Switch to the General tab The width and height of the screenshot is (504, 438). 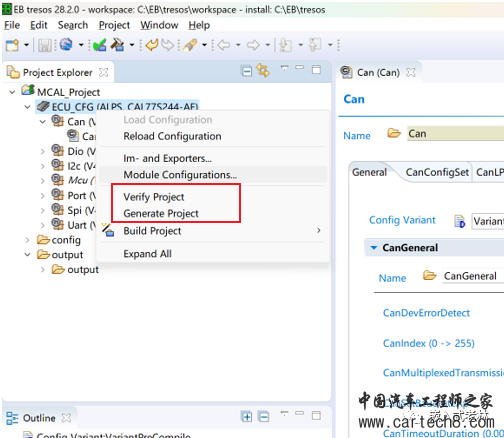369,172
